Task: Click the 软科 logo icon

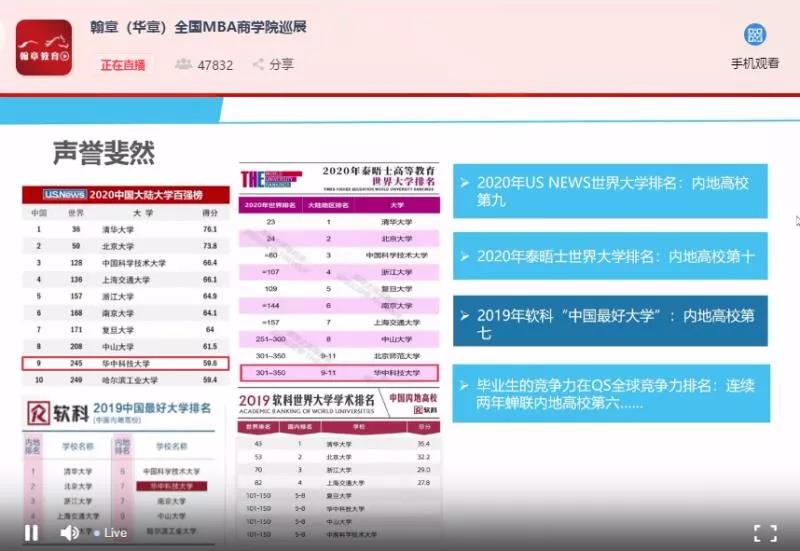Action: [39, 413]
